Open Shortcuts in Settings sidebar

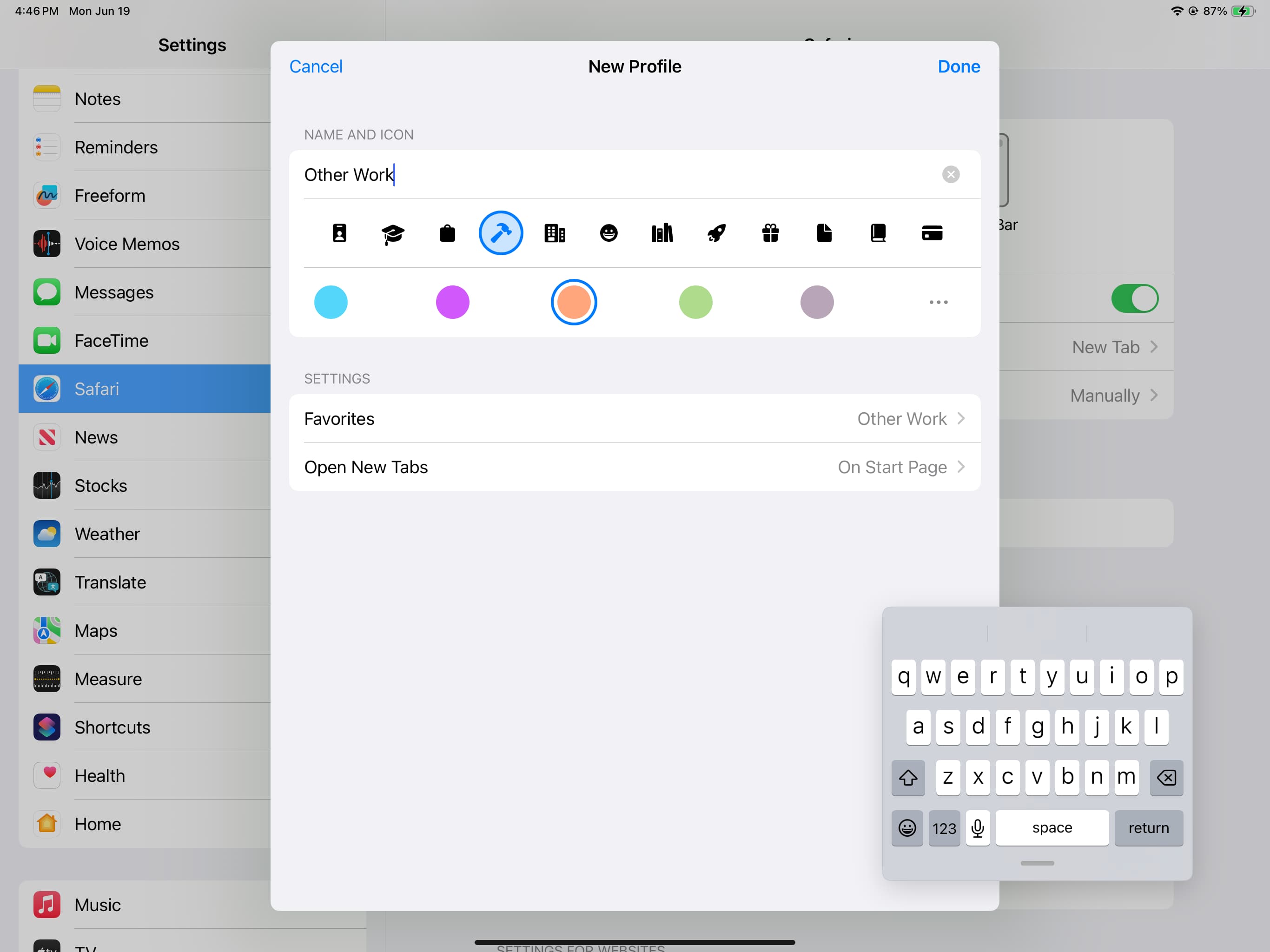pyautogui.click(x=112, y=727)
